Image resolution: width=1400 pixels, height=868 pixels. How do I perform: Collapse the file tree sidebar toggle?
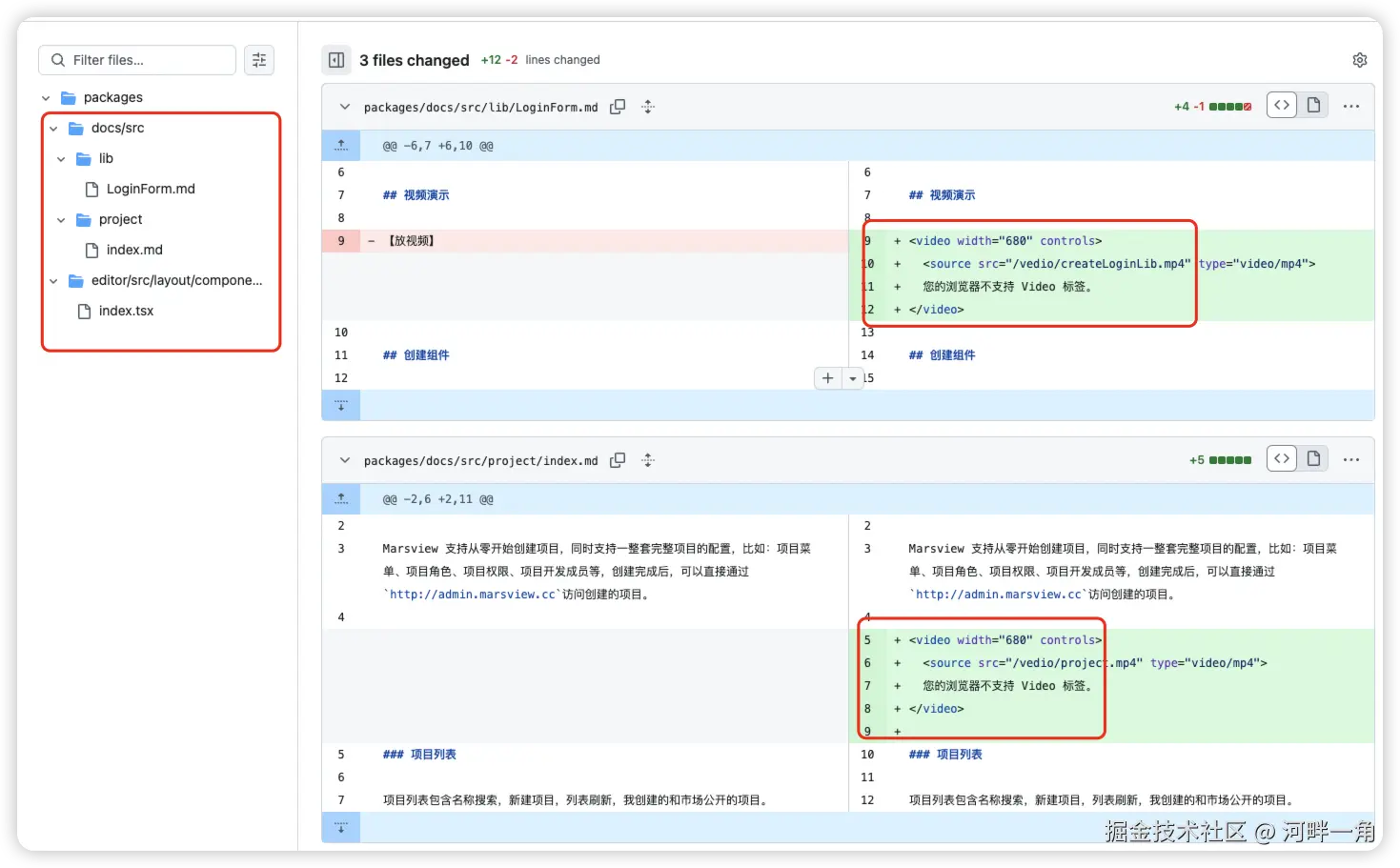(x=336, y=60)
